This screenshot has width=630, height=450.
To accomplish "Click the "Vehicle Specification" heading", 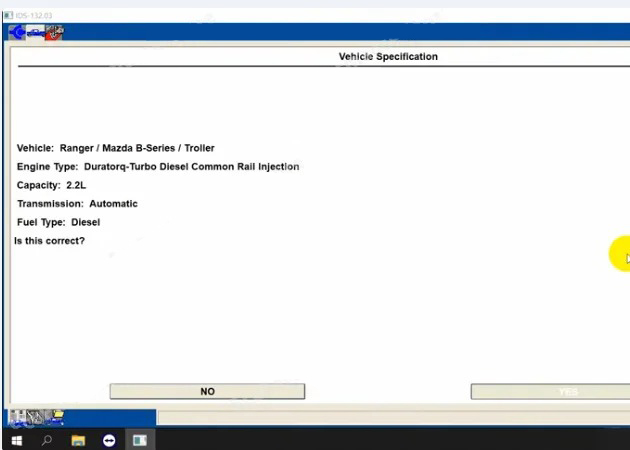I will click(x=388, y=57).
